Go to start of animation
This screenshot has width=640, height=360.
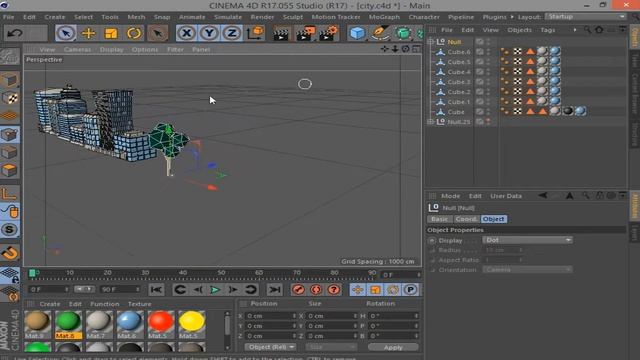point(156,289)
